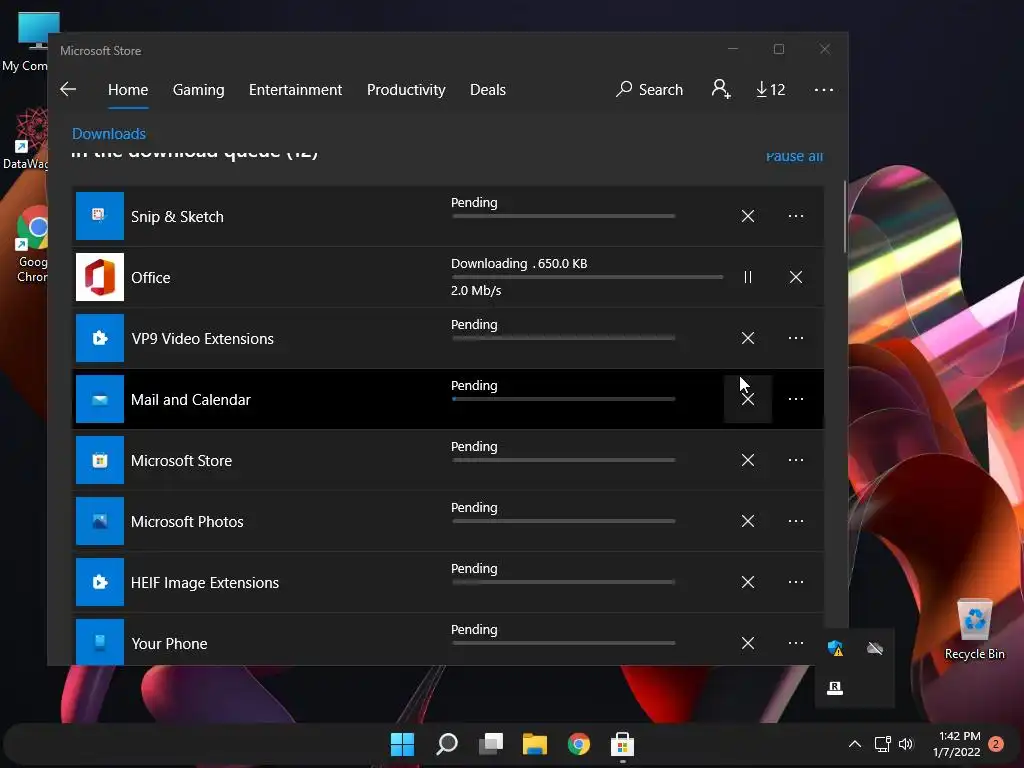Click the network icon in system tray
The height and width of the screenshot is (768, 1024).
point(882,744)
